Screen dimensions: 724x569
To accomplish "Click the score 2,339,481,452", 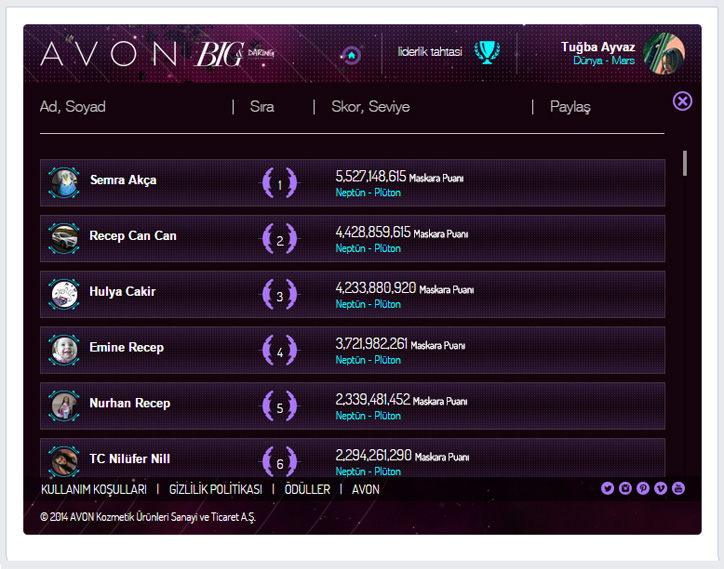I will point(373,400).
